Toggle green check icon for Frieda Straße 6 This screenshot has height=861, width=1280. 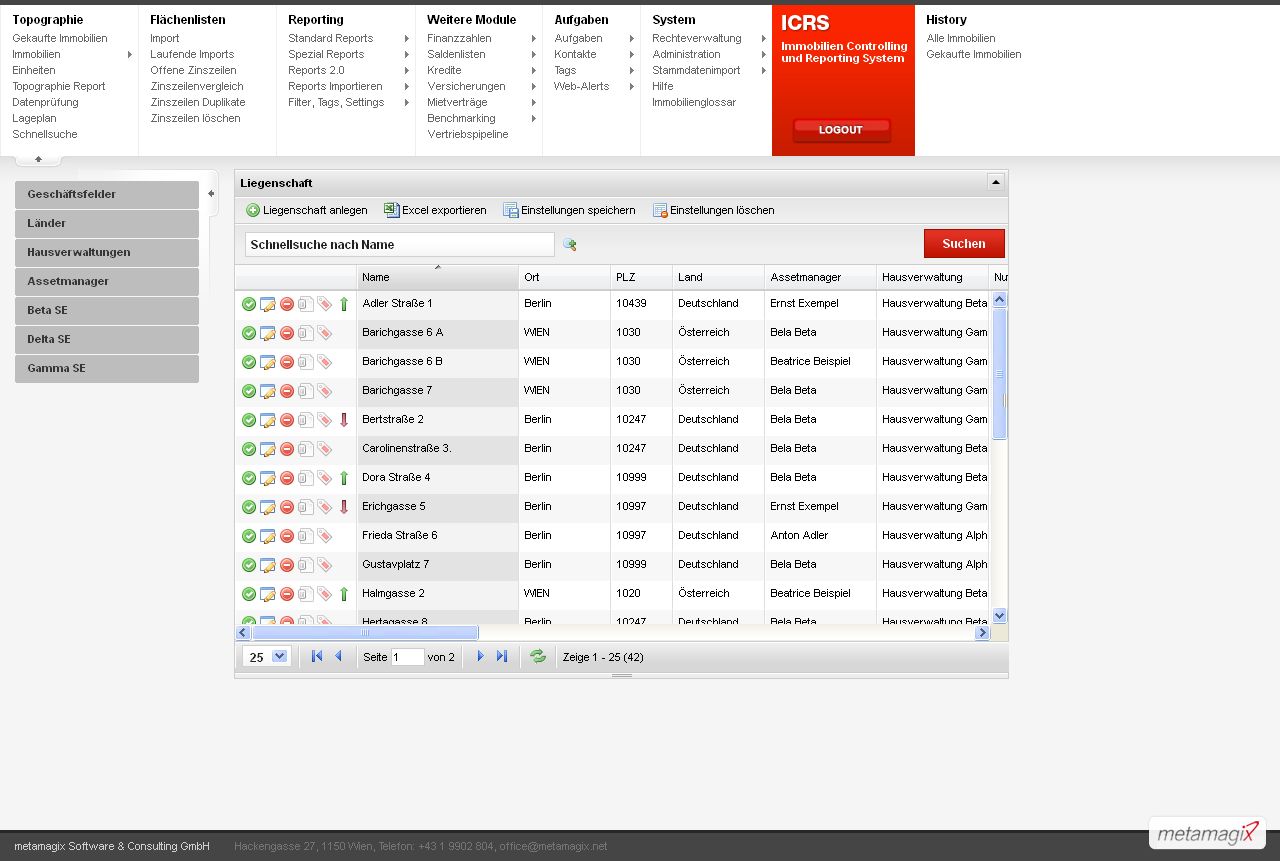248,536
